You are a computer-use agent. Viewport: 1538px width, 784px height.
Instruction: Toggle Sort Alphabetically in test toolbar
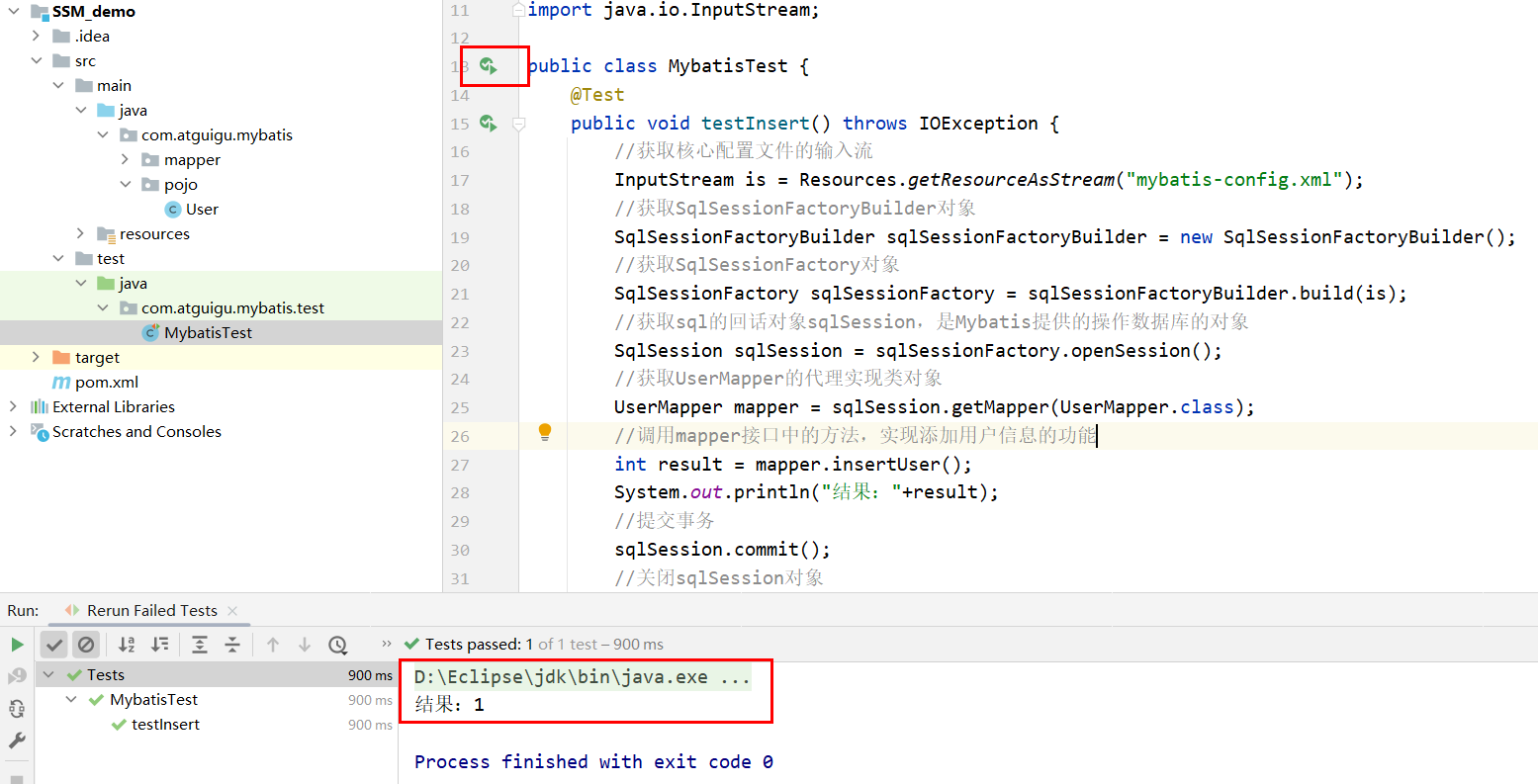[127, 645]
